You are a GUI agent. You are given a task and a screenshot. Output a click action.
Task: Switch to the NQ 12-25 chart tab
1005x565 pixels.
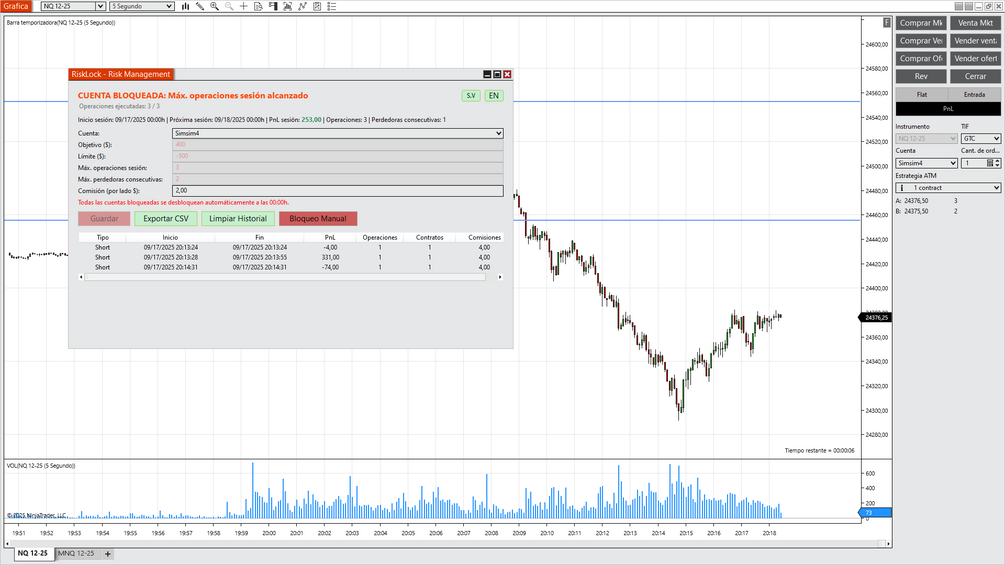[33, 553]
